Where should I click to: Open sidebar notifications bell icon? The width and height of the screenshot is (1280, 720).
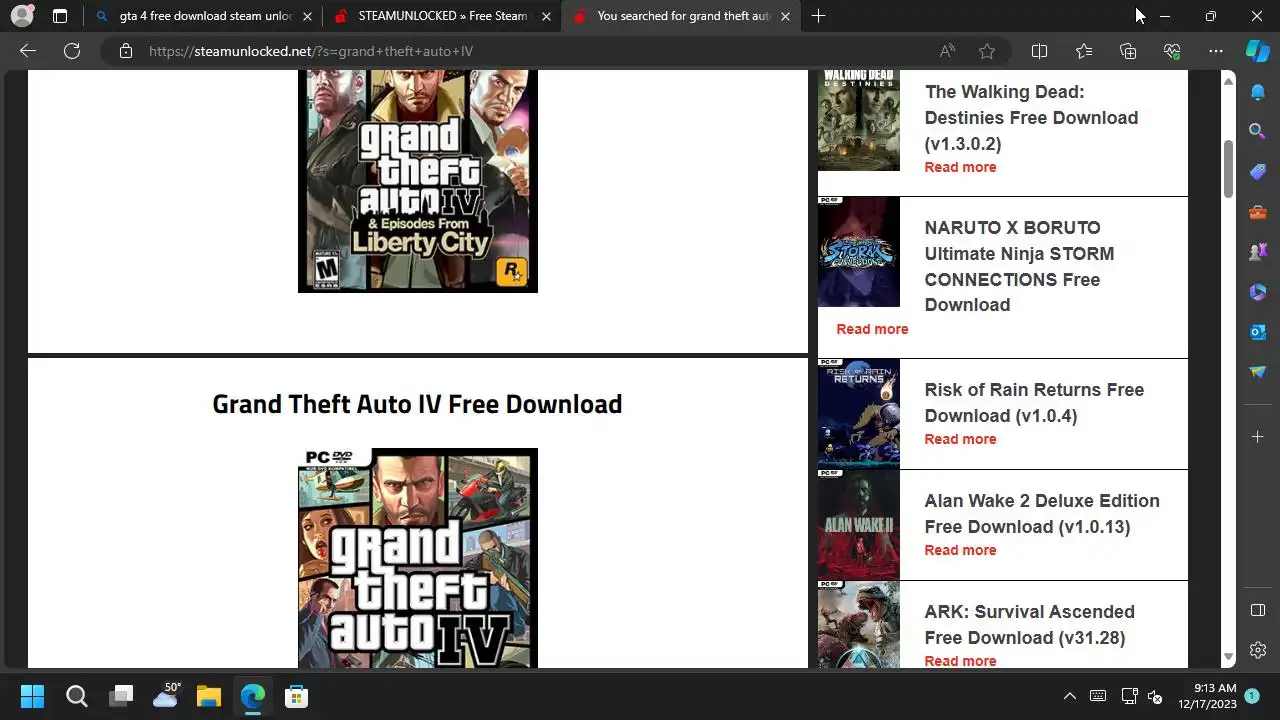[1258, 92]
